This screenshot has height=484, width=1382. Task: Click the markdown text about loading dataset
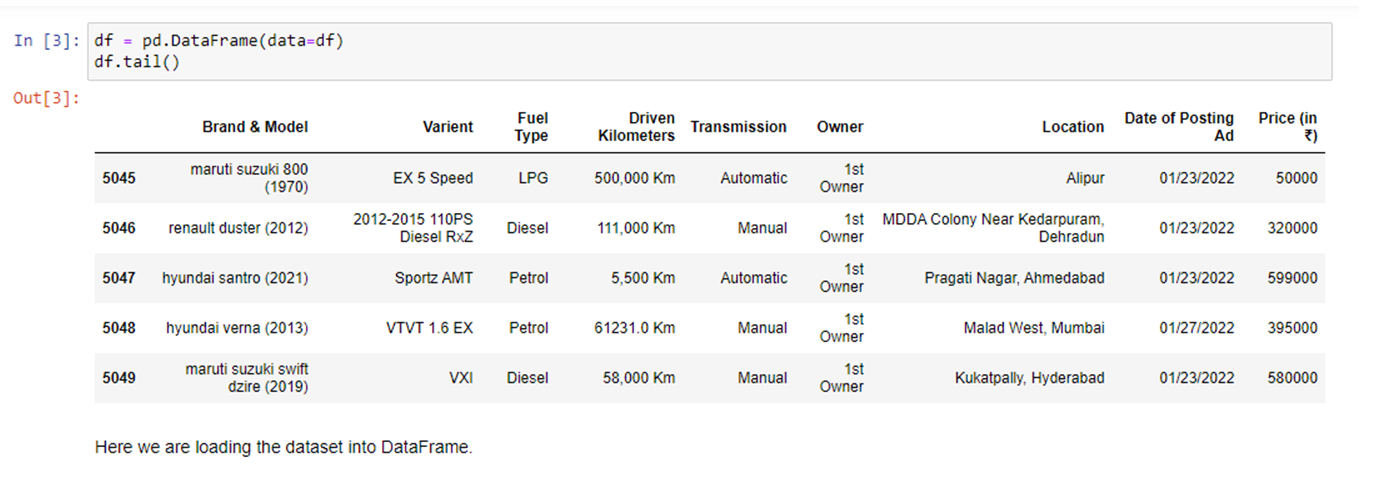click(x=284, y=447)
